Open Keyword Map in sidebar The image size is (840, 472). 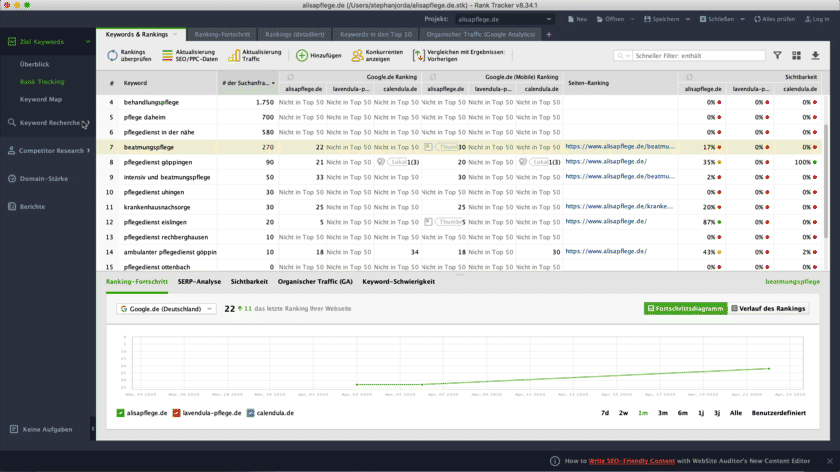[x=41, y=99]
